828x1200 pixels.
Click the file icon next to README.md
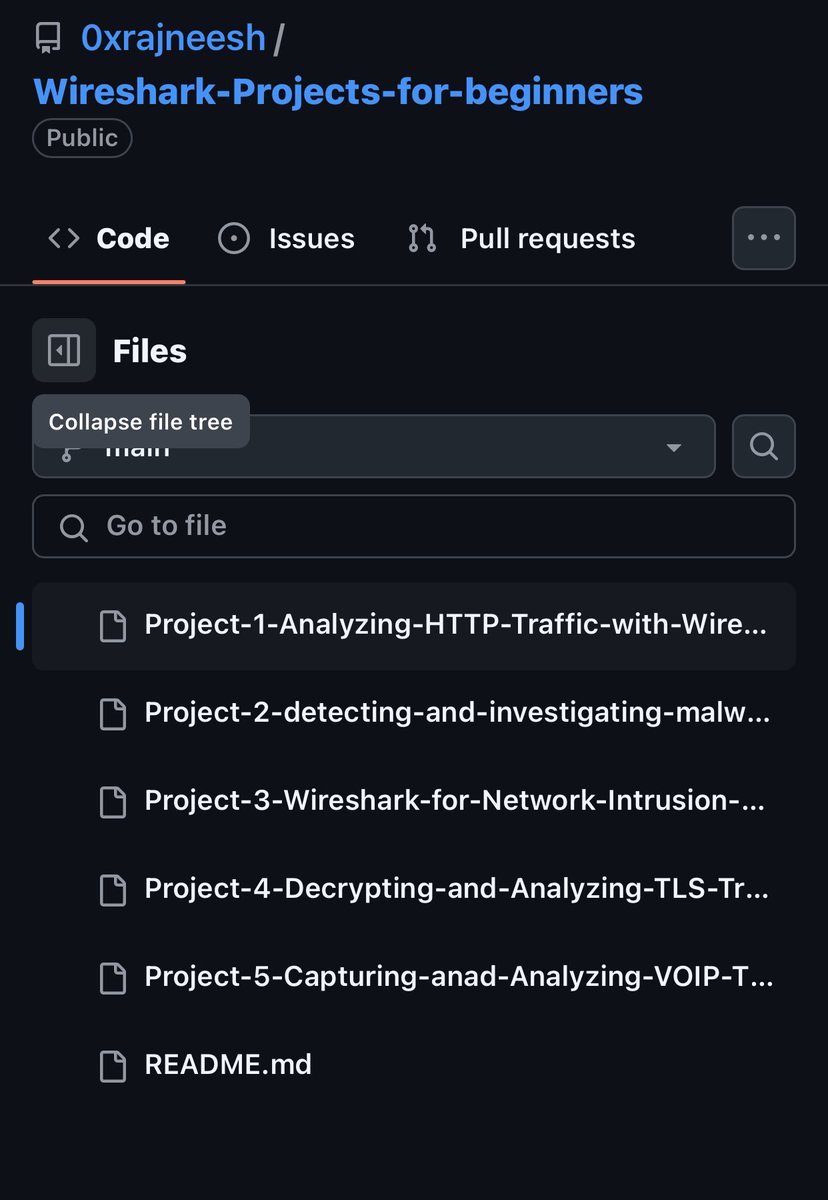click(113, 1065)
